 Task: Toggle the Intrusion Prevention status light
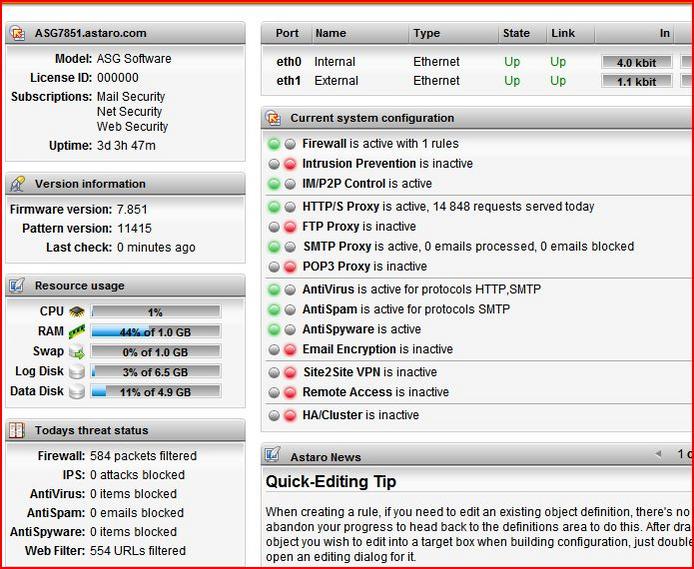tap(290, 164)
